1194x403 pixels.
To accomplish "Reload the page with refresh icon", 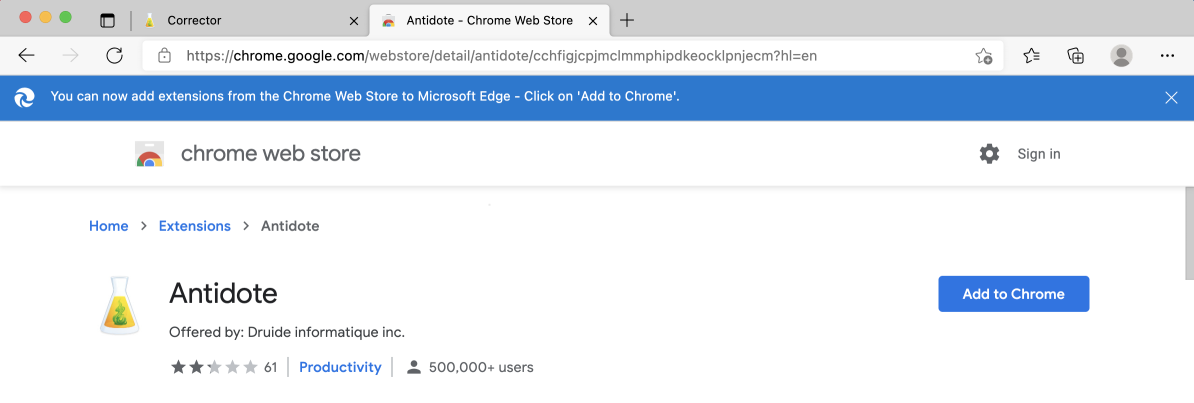I will click(114, 56).
